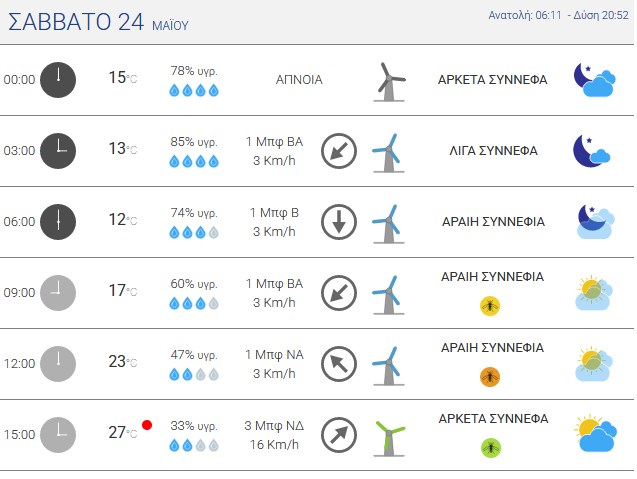Click the southeast wind arrow at 12:00
Screen dimensions: 637x479
point(339,364)
